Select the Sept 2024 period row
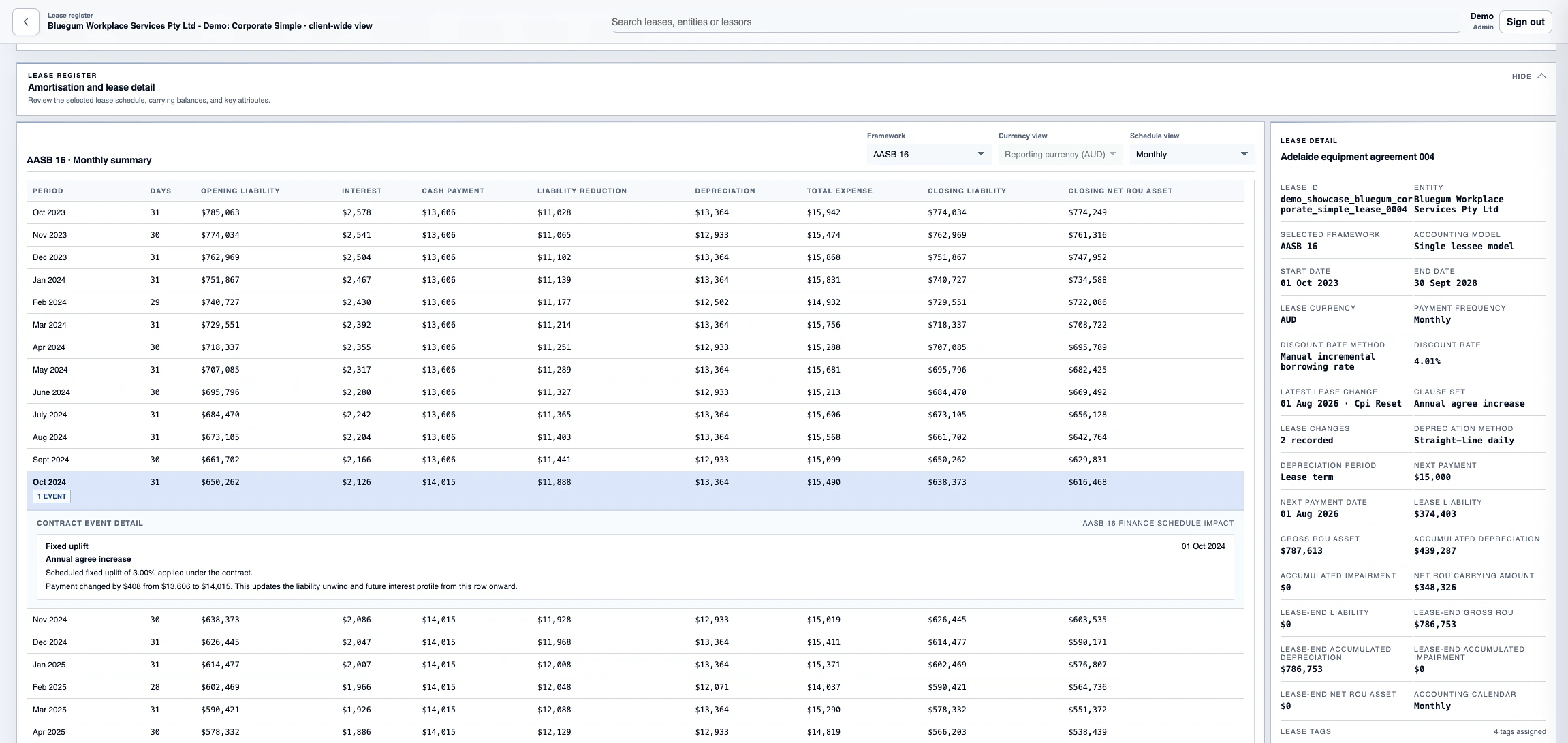1568x743 pixels. tap(635, 460)
